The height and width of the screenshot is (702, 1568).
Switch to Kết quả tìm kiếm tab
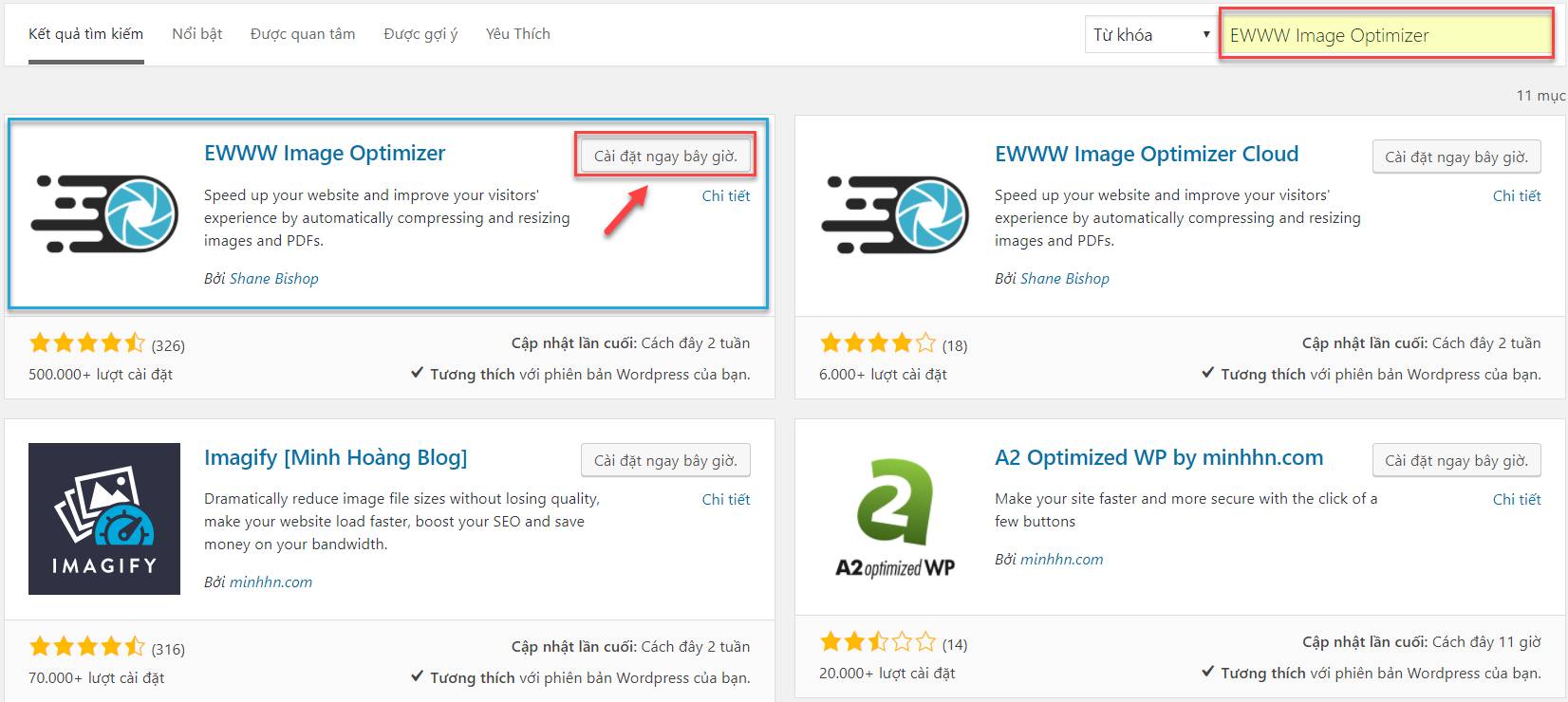point(86,34)
